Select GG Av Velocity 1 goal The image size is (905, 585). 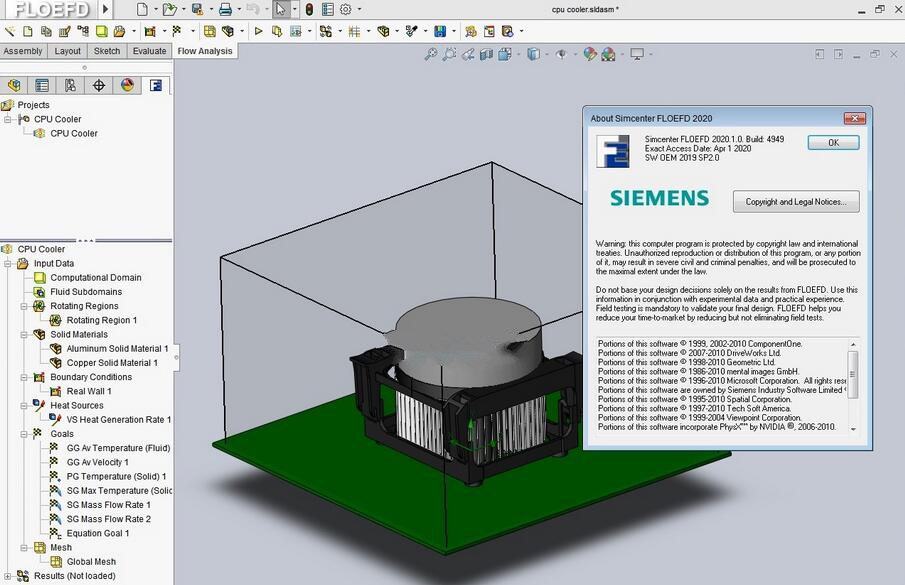[98, 462]
